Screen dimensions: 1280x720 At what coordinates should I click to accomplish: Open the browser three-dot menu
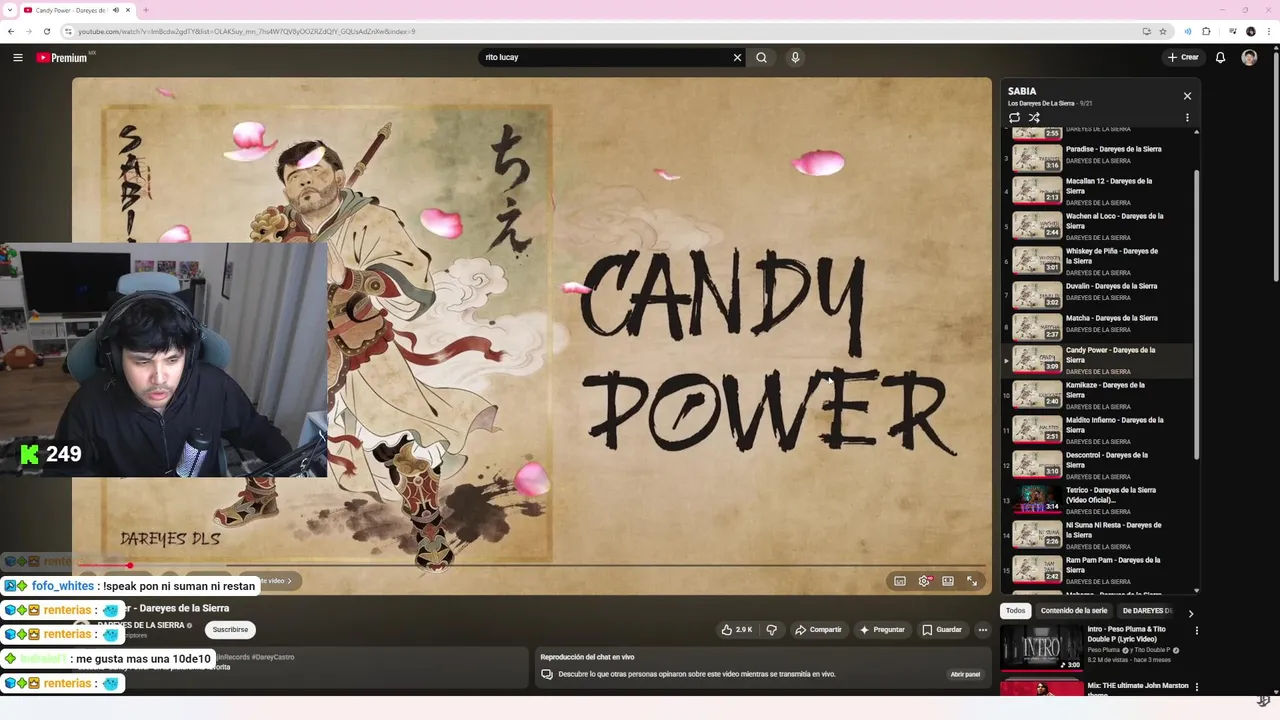tap(1269, 31)
